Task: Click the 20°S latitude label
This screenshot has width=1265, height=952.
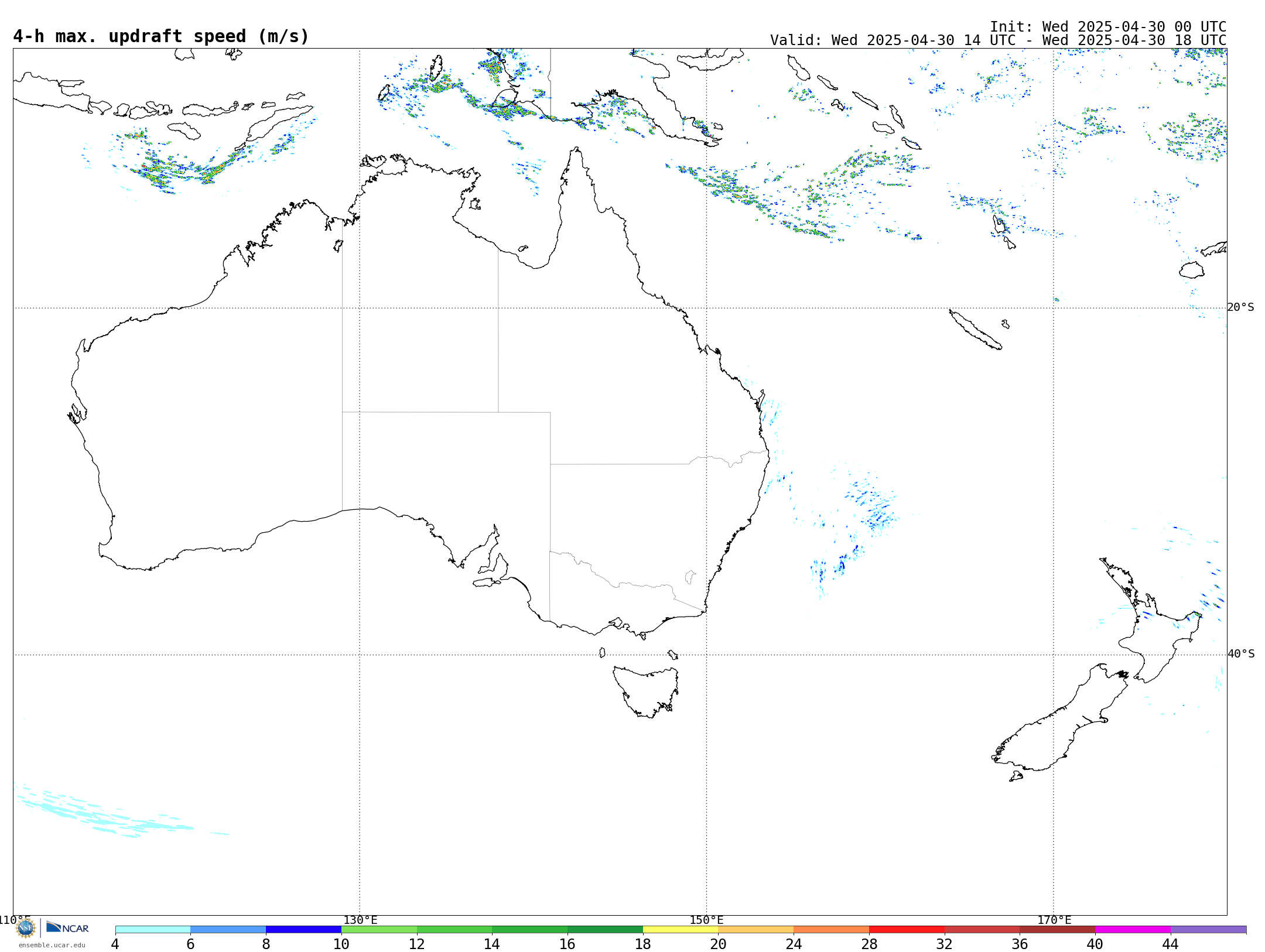Action: point(1240,307)
